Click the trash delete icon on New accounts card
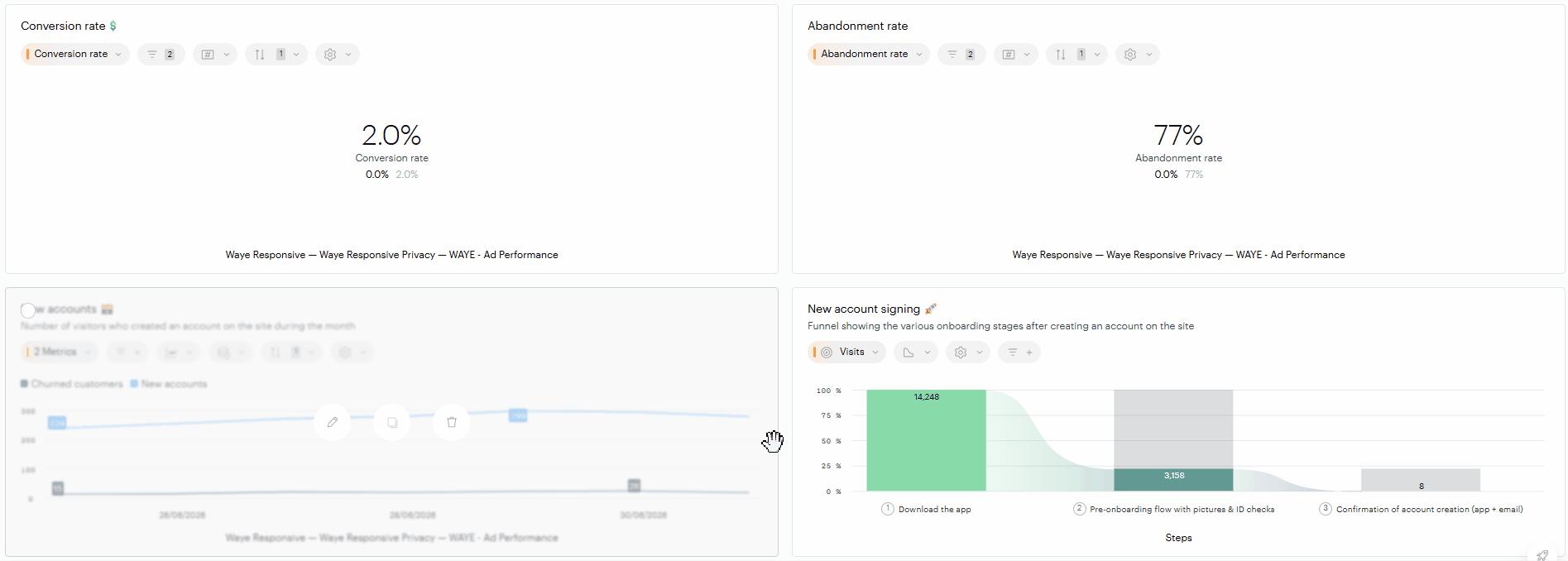 tap(452, 422)
